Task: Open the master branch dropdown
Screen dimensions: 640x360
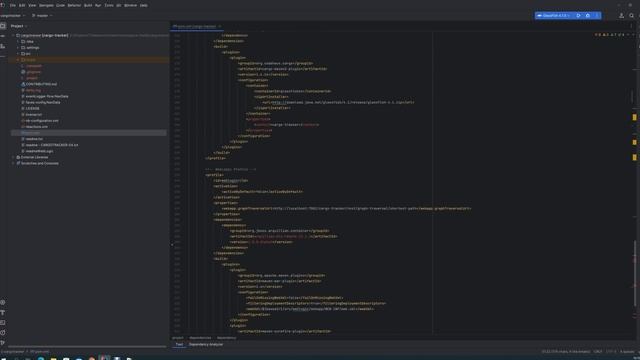Action: click(42, 16)
